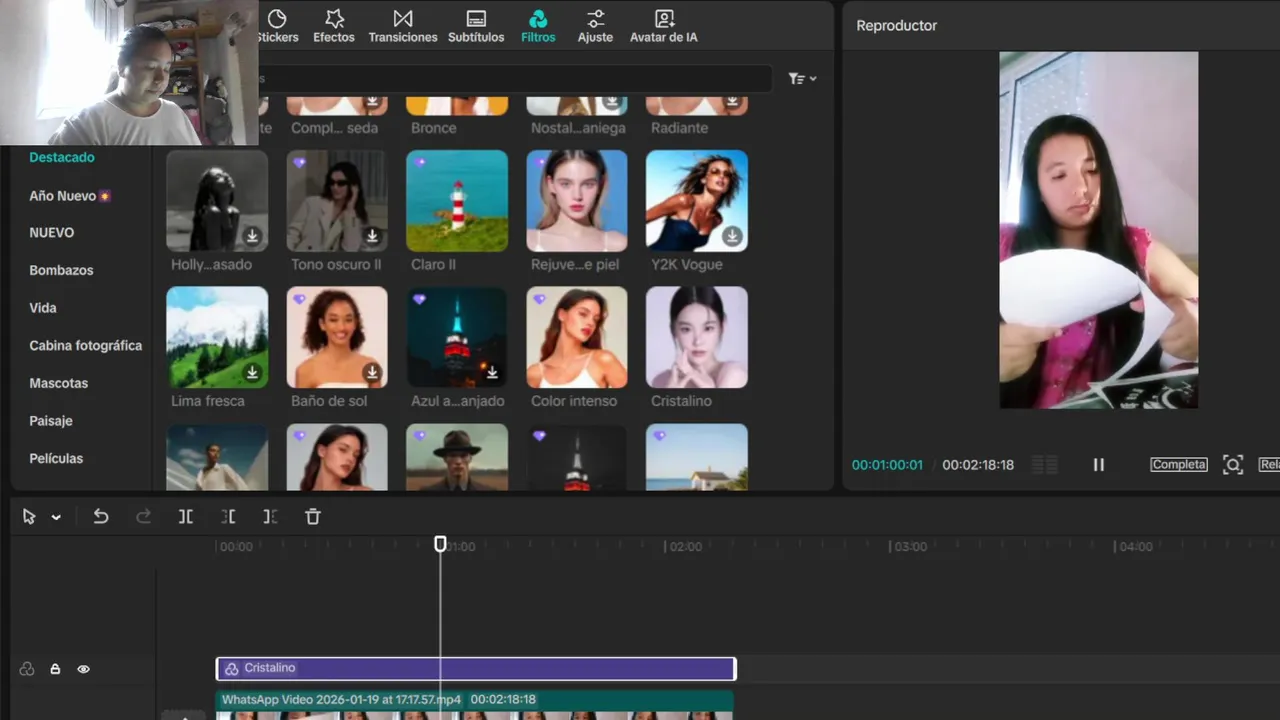The width and height of the screenshot is (1280, 720).
Task: Select the Lima fresca filter thumbnail
Action: (x=217, y=337)
